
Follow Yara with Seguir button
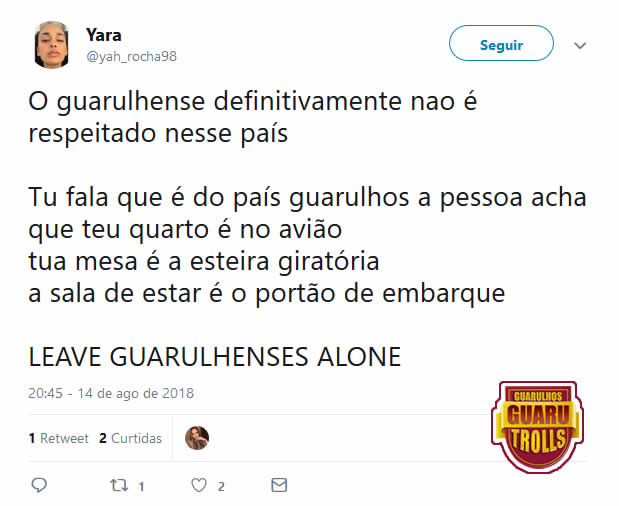coord(501,43)
